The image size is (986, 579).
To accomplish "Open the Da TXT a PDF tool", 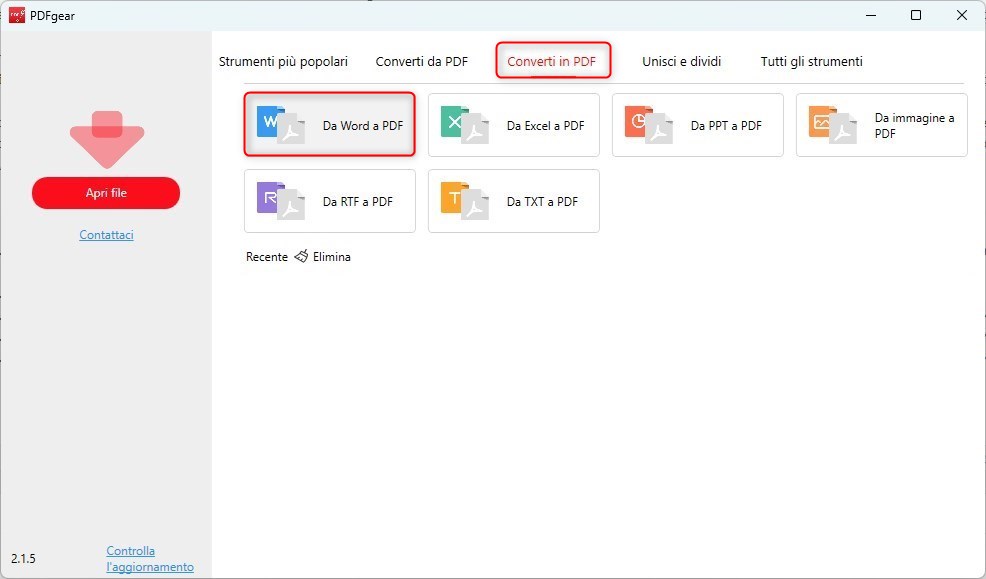I will click(x=513, y=201).
